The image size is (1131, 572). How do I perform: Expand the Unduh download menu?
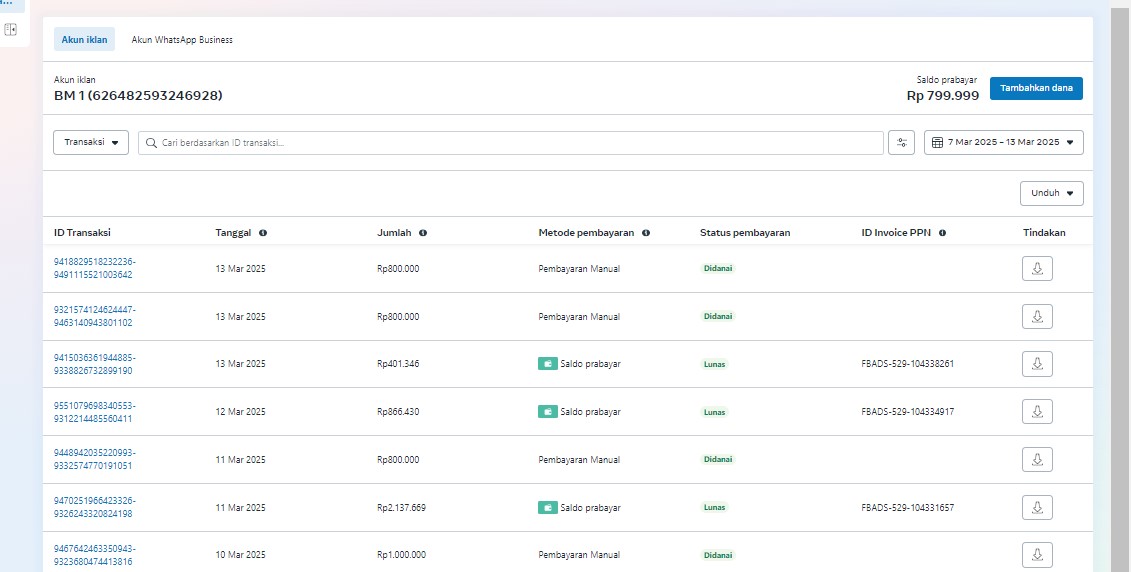tap(1051, 193)
